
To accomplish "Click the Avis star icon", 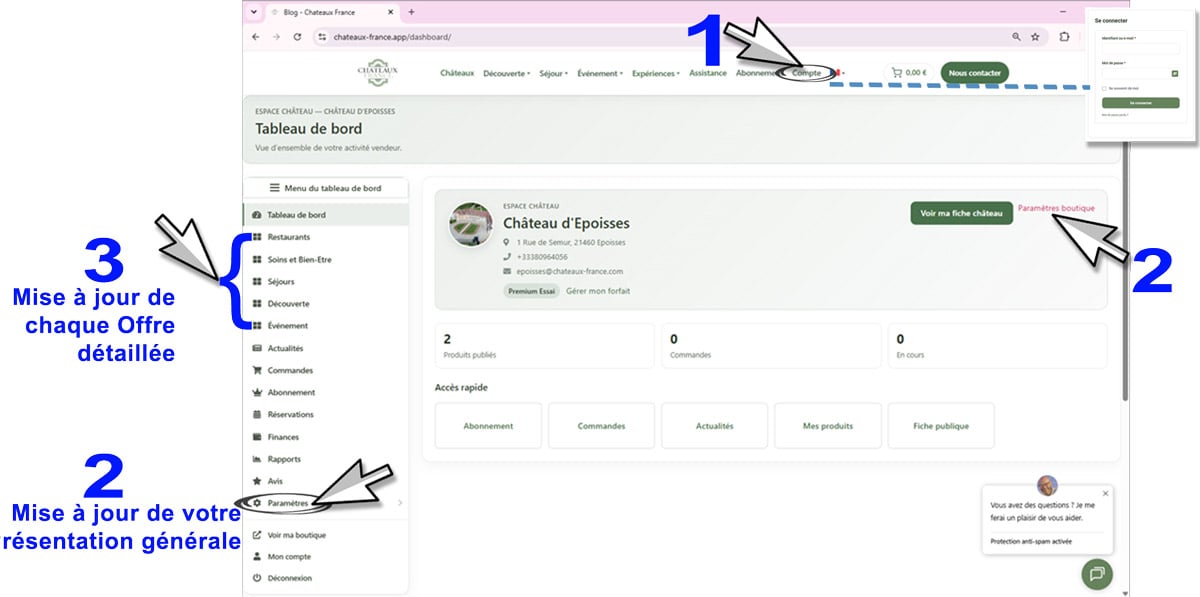I will 257,481.
